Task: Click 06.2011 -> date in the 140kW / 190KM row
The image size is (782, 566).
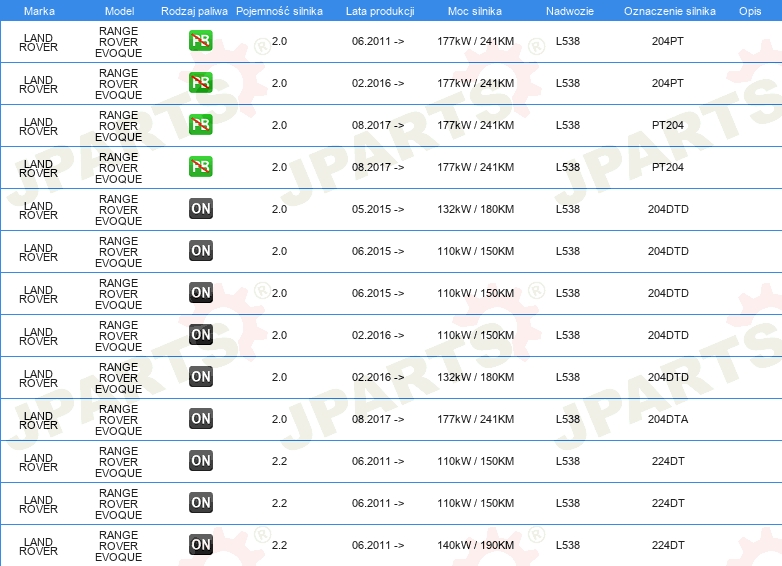Action: pyautogui.click(x=378, y=545)
